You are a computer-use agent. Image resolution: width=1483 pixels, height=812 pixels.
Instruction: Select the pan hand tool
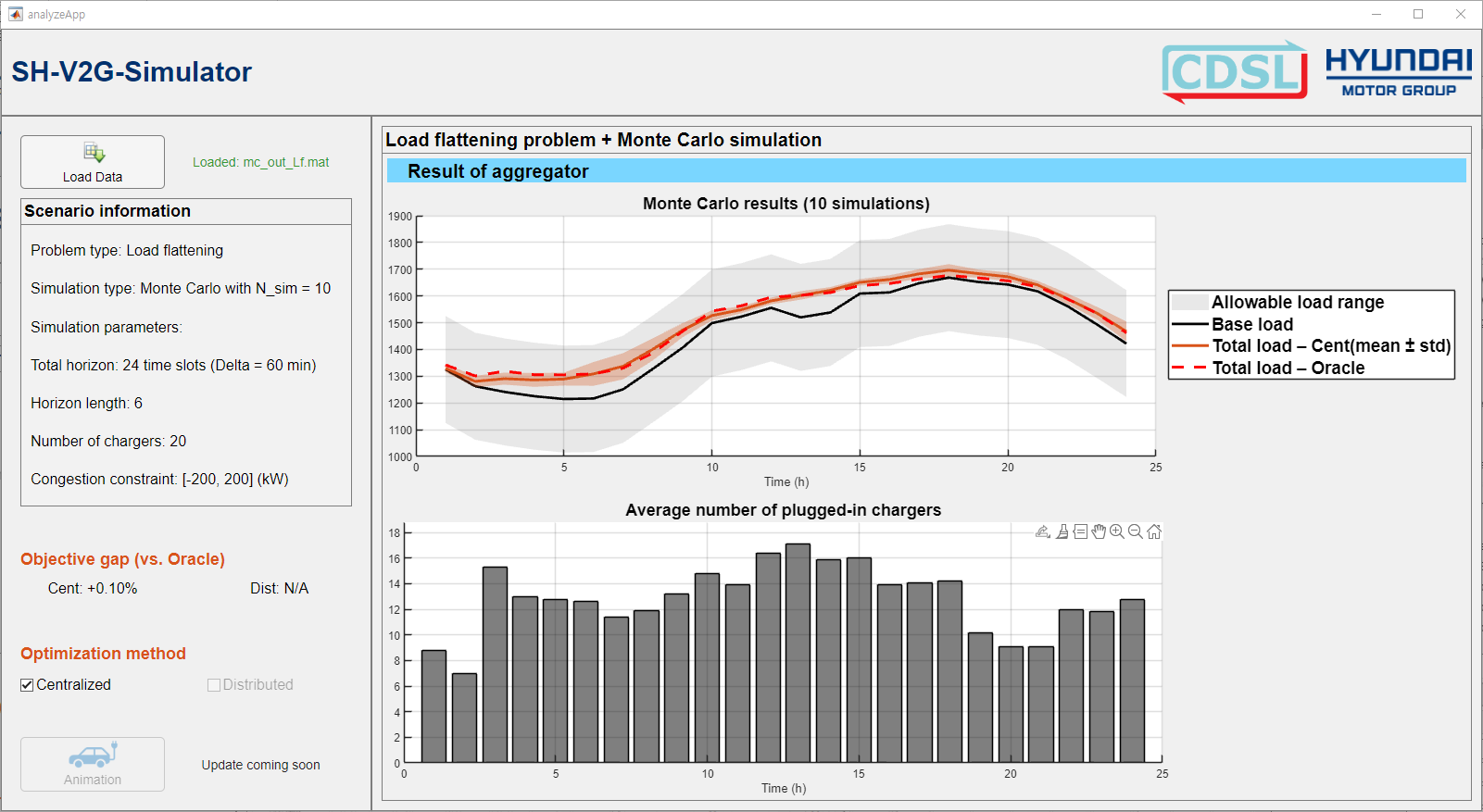[1099, 531]
